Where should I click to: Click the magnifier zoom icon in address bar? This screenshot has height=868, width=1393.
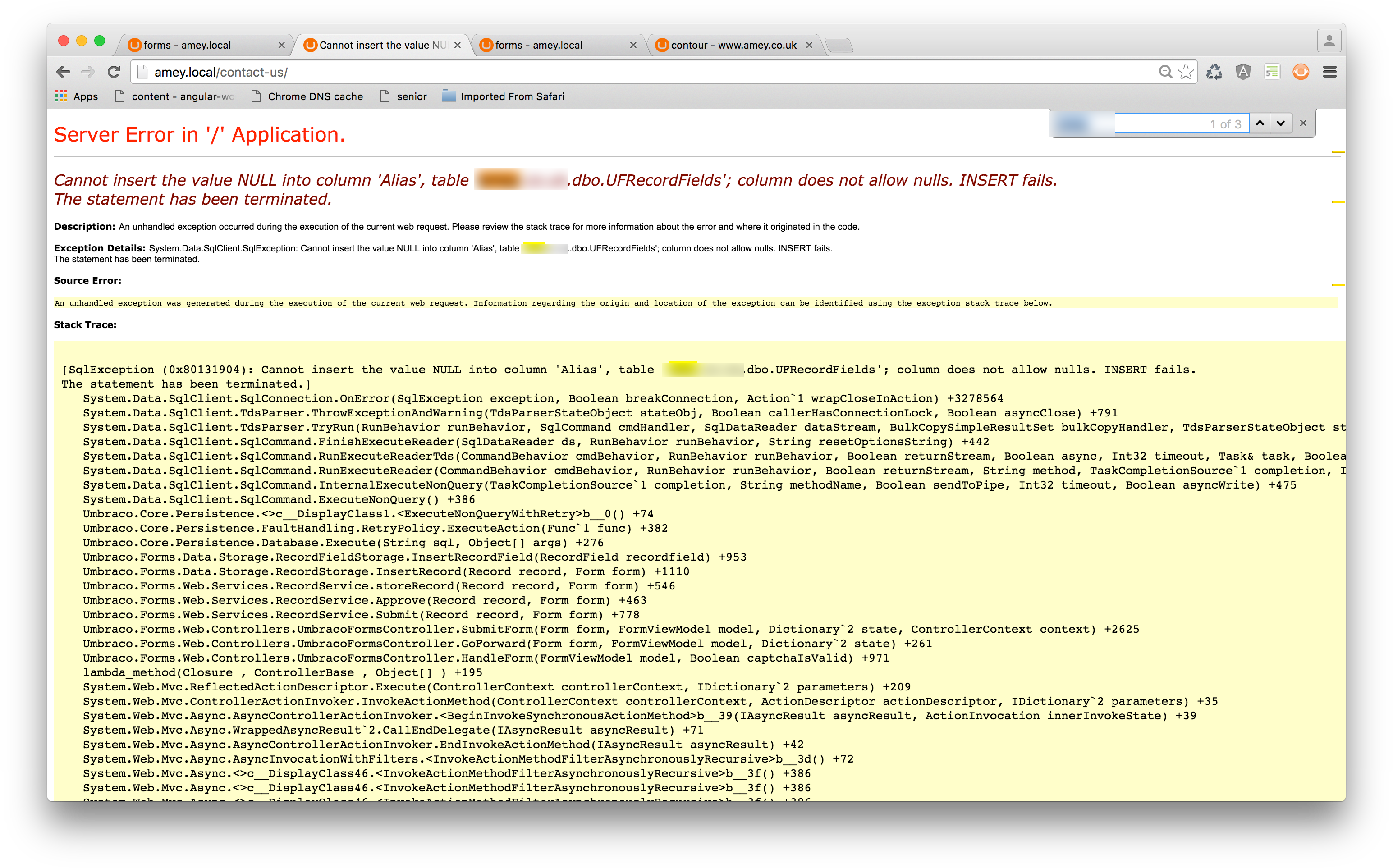pos(1165,72)
